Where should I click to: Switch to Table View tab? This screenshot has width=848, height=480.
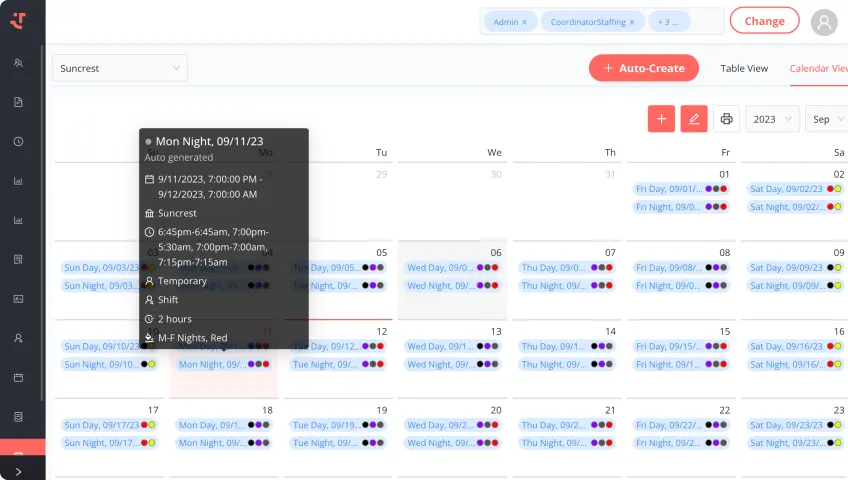pyautogui.click(x=744, y=68)
